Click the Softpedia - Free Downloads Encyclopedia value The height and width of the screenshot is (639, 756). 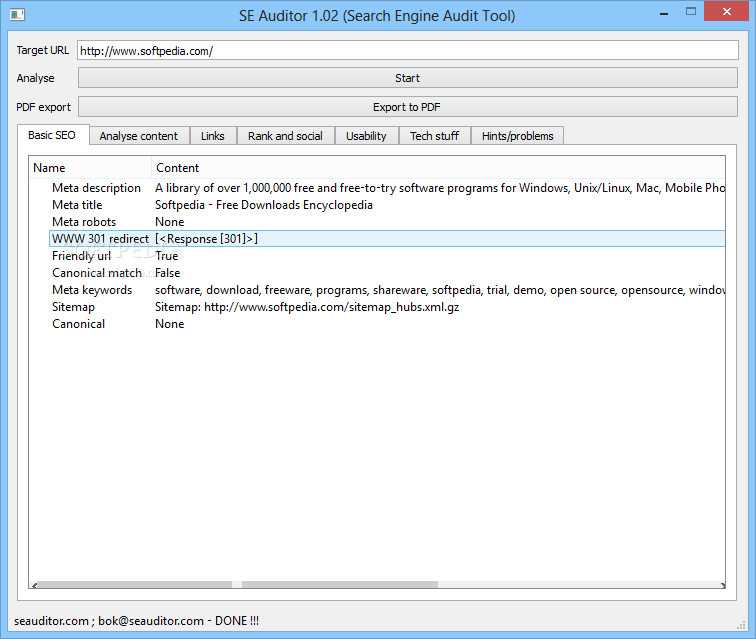tap(264, 205)
